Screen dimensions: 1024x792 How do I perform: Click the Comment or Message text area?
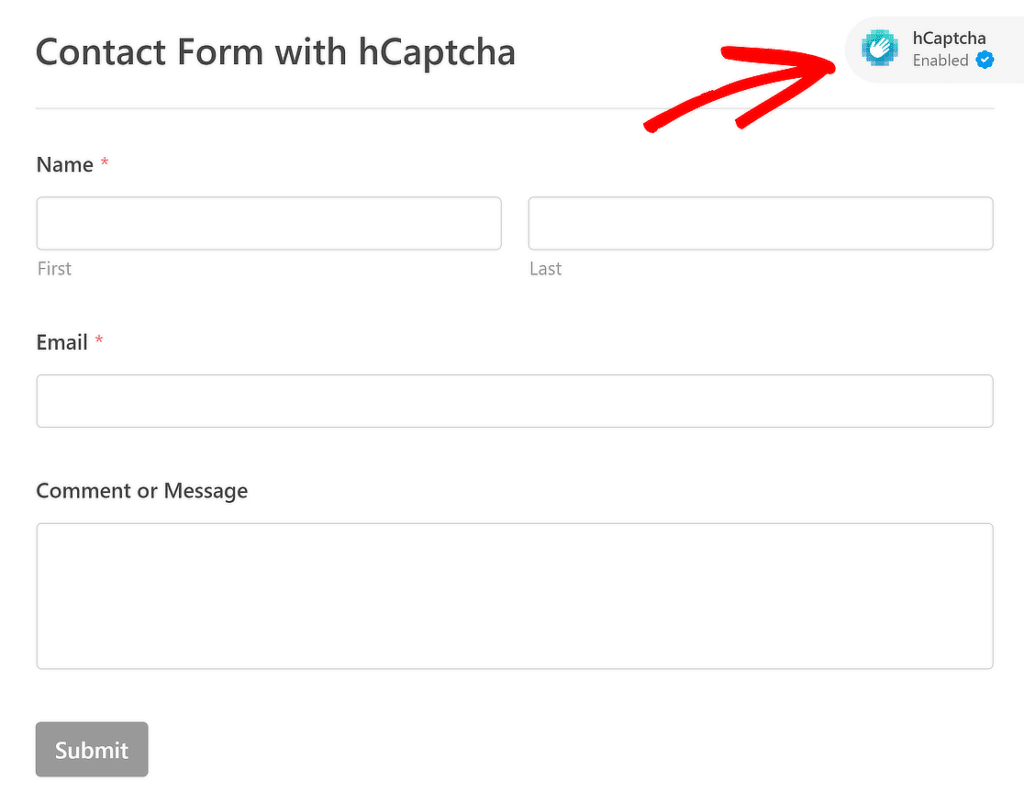point(514,595)
